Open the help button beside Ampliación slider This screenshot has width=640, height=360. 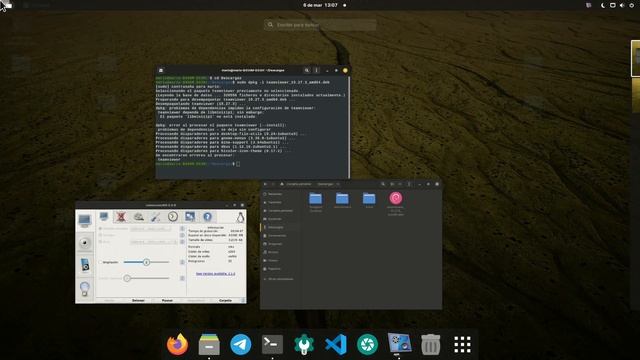182,262
